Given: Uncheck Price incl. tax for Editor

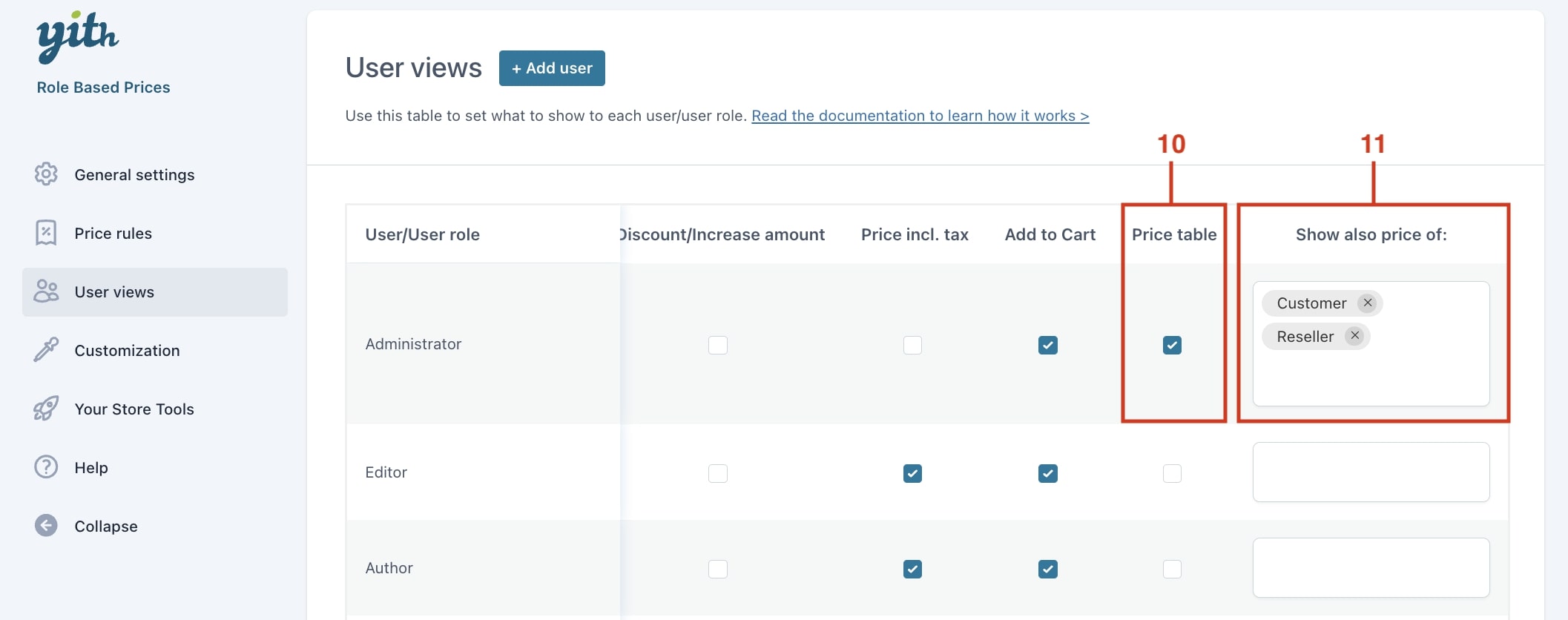Looking at the screenshot, I should pos(913,473).
